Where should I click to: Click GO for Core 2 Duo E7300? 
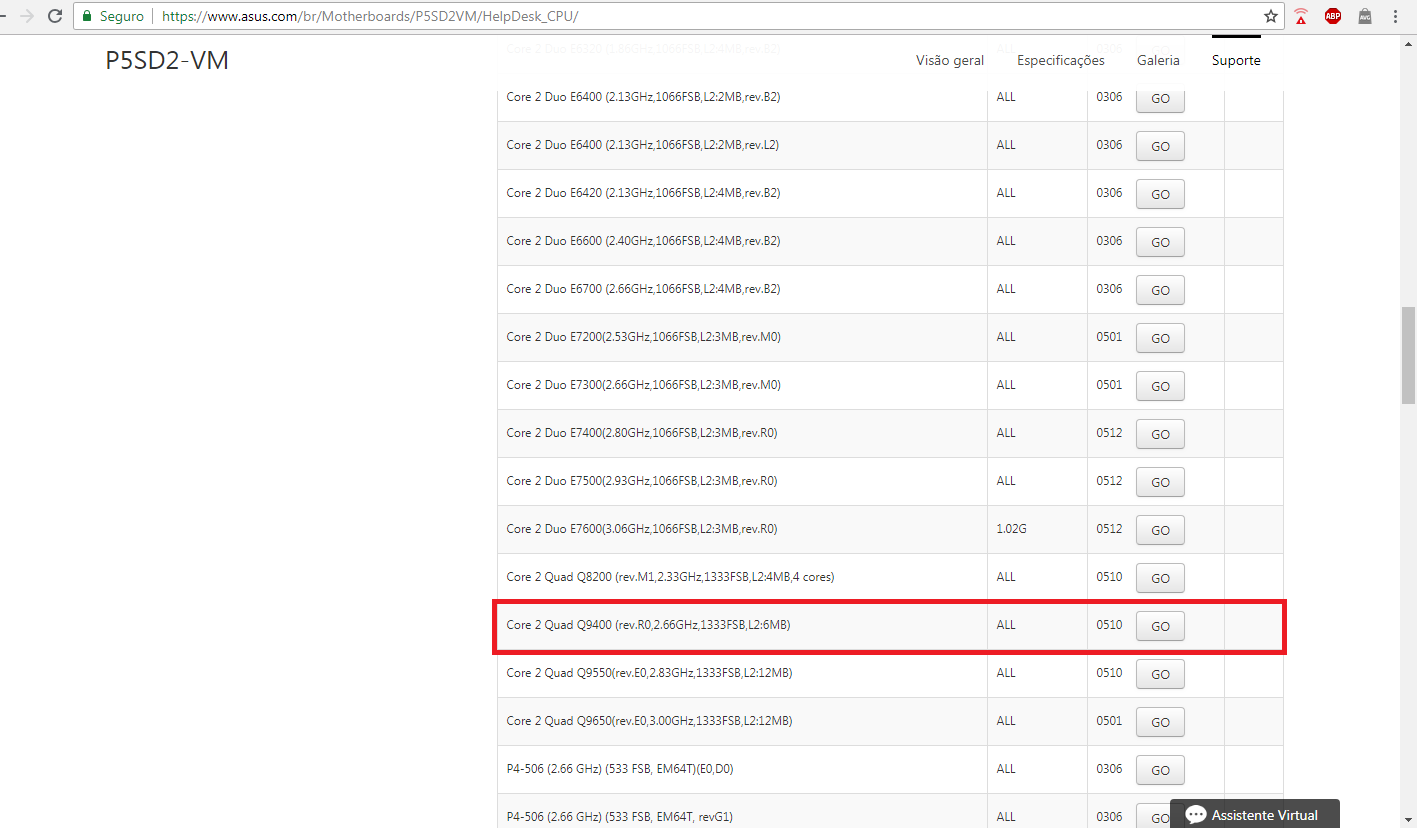(1160, 386)
